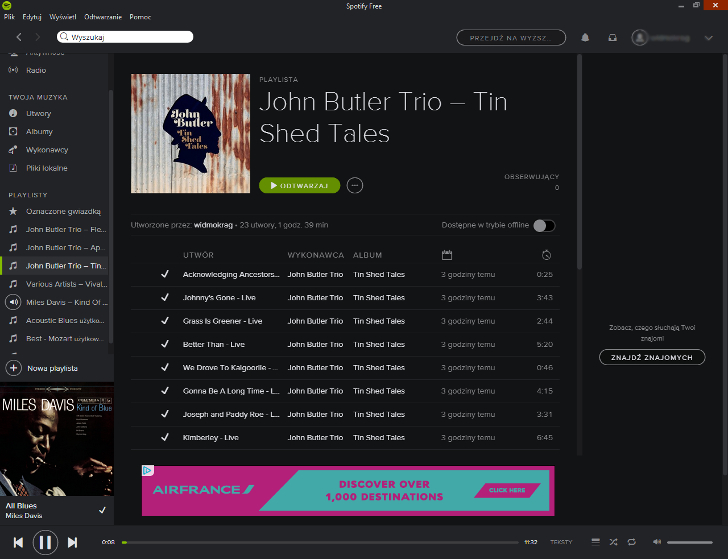Toggle checkmark for Johnny's Gone - Live

click(165, 297)
